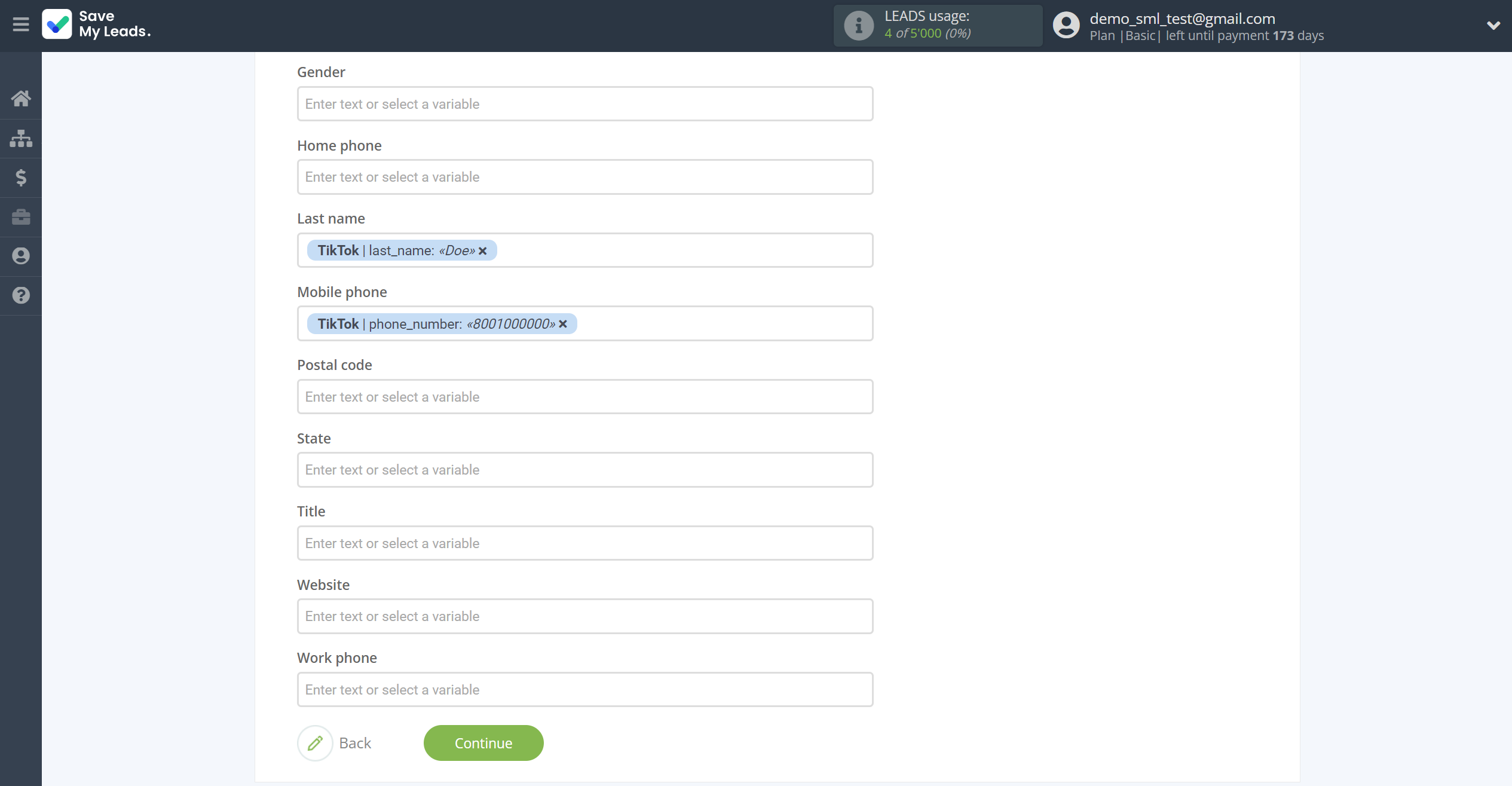
Task: Focus the Postal code input field
Action: [585, 397]
